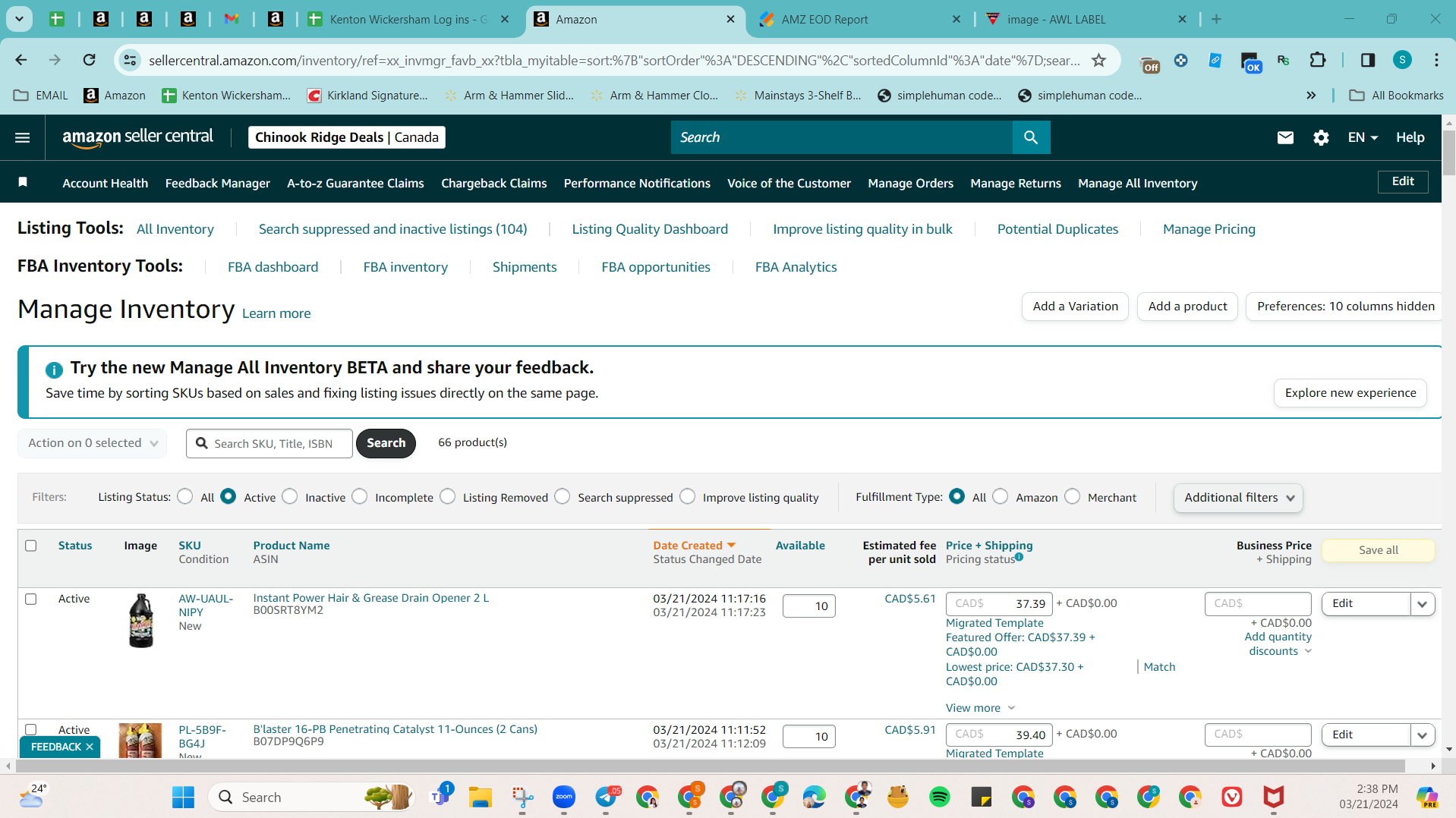Show more bookmarks with the double chevron
The image size is (1456, 818).
pyautogui.click(x=1311, y=95)
